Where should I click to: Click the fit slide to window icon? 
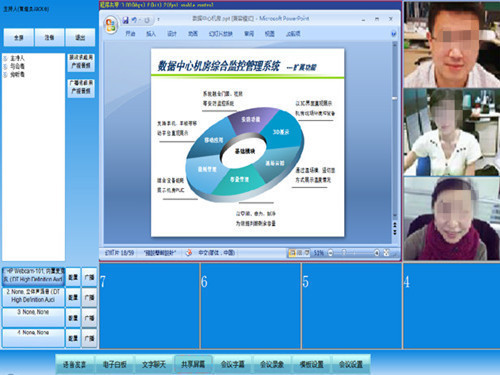[386, 253]
